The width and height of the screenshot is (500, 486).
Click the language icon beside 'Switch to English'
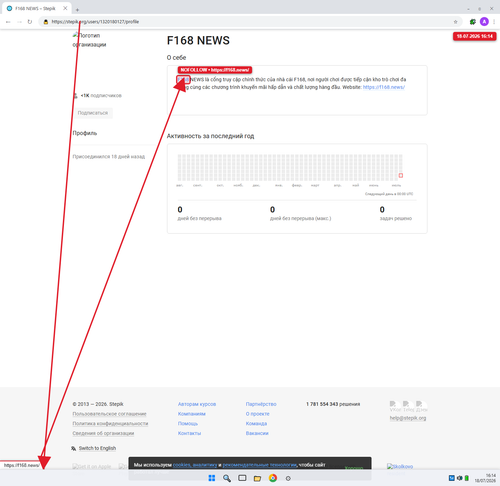(74, 449)
